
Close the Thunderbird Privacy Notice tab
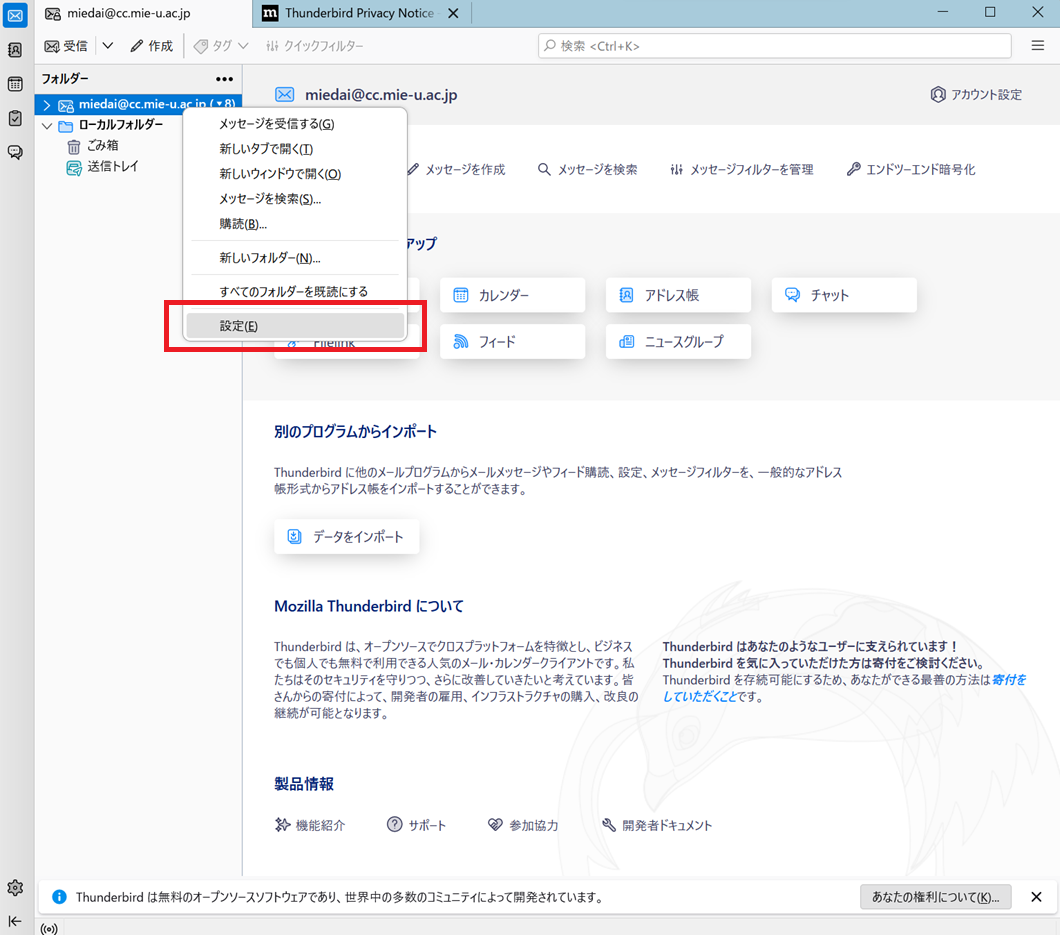coord(454,14)
